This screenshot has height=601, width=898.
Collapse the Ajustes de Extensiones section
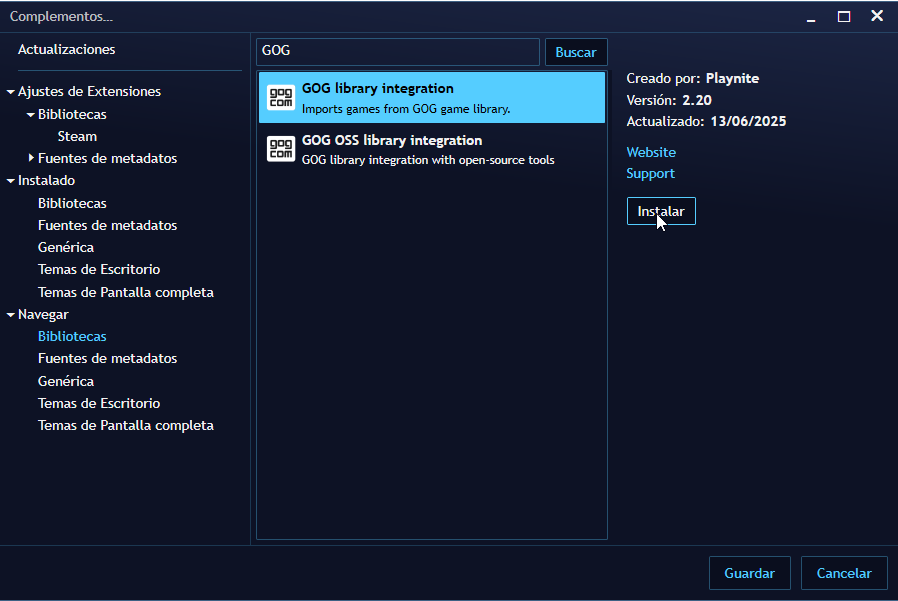point(11,91)
